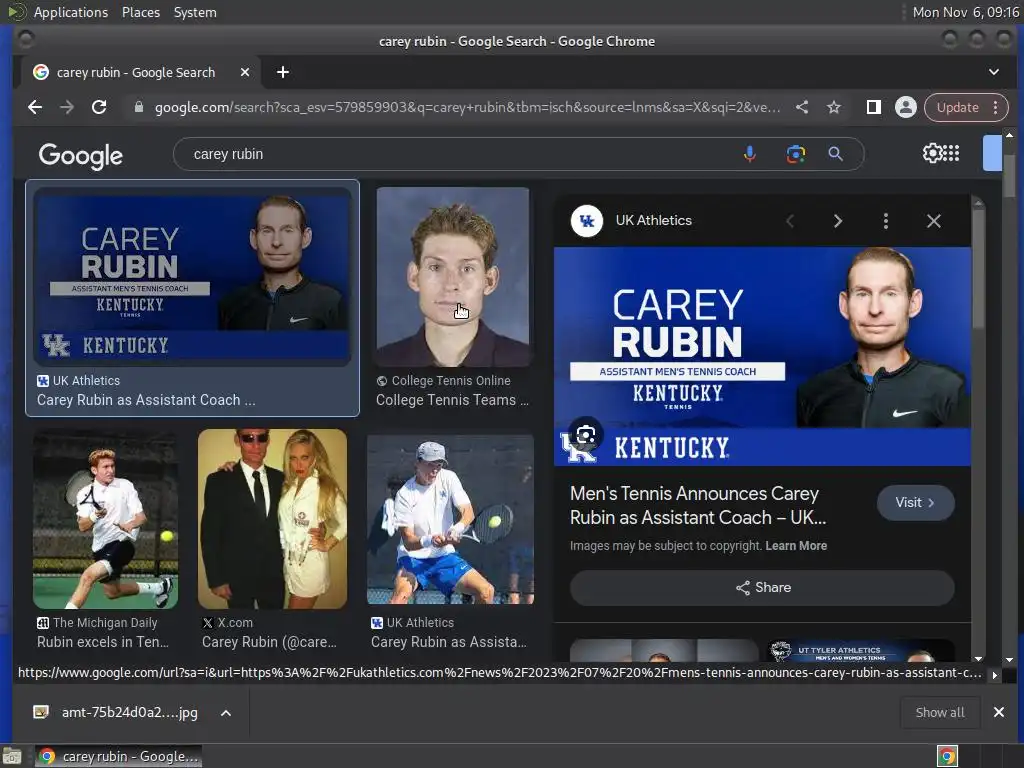Click the clock showing Mon Nov 6
1024x768 pixels.
[965, 12]
